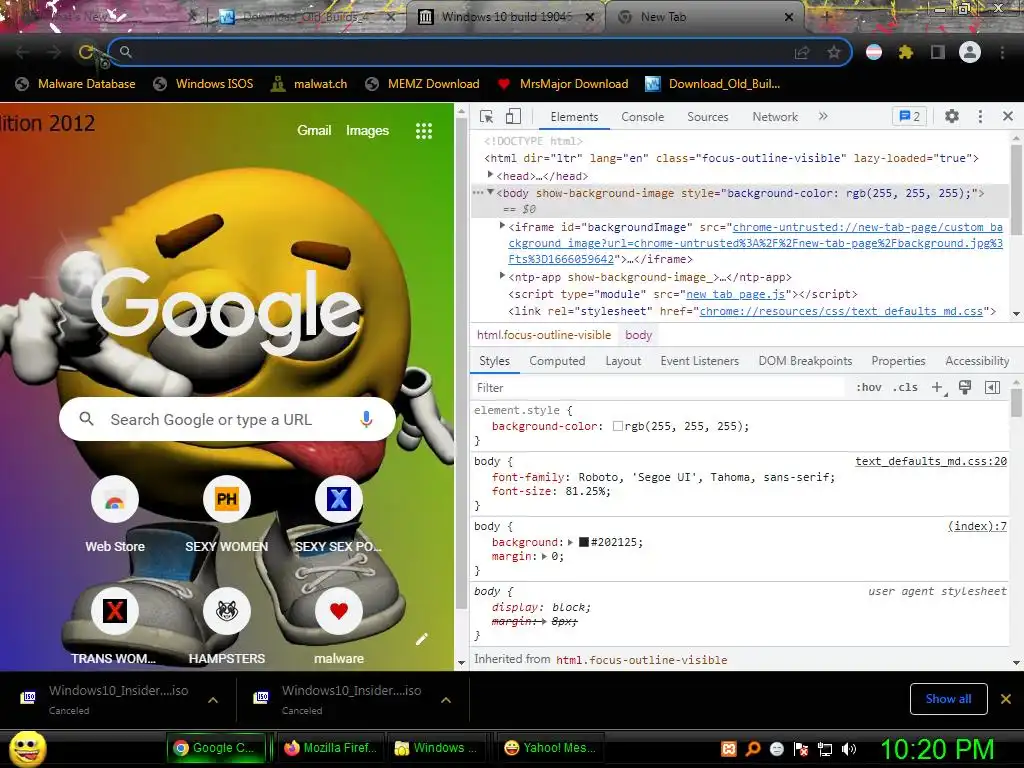Add a new style rule with plus
The height and width of the screenshot is (768, 1024).
pyautogui.click(x=937, y=387)
